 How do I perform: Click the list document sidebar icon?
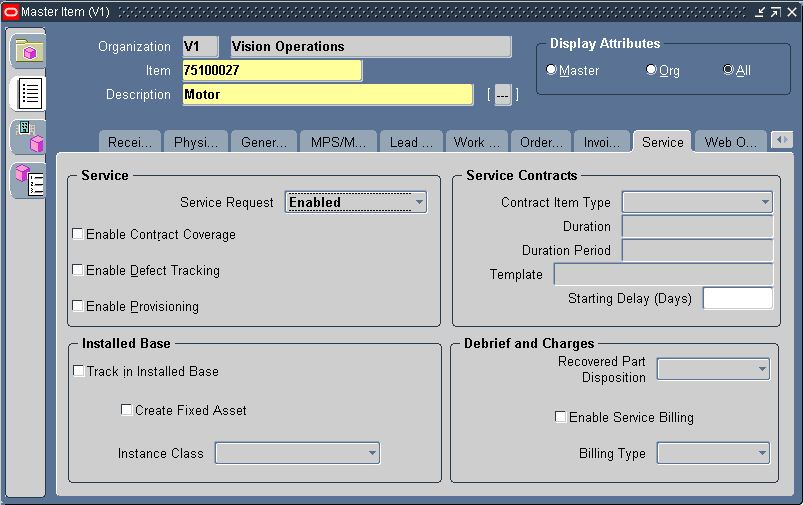pos(30,94)
